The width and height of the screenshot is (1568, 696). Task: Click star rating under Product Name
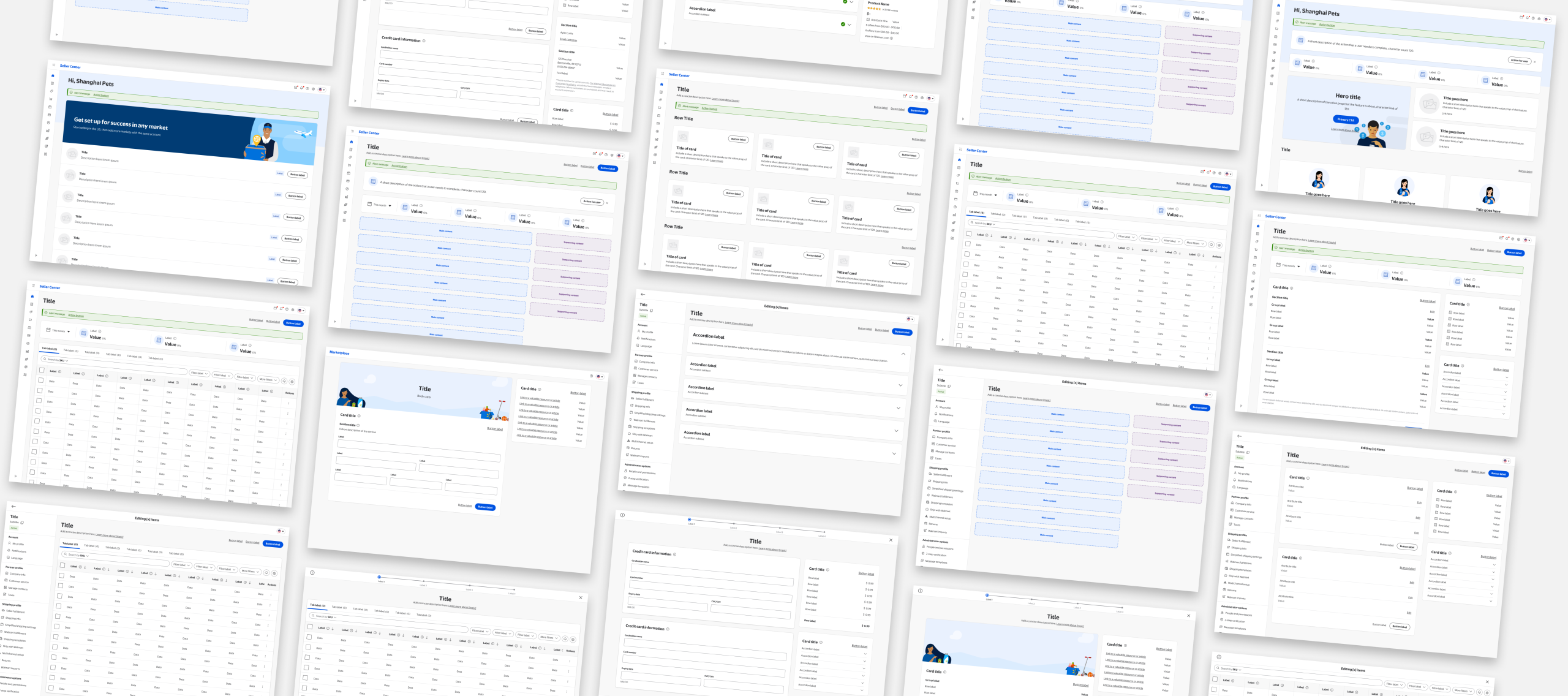click(874, 9)
